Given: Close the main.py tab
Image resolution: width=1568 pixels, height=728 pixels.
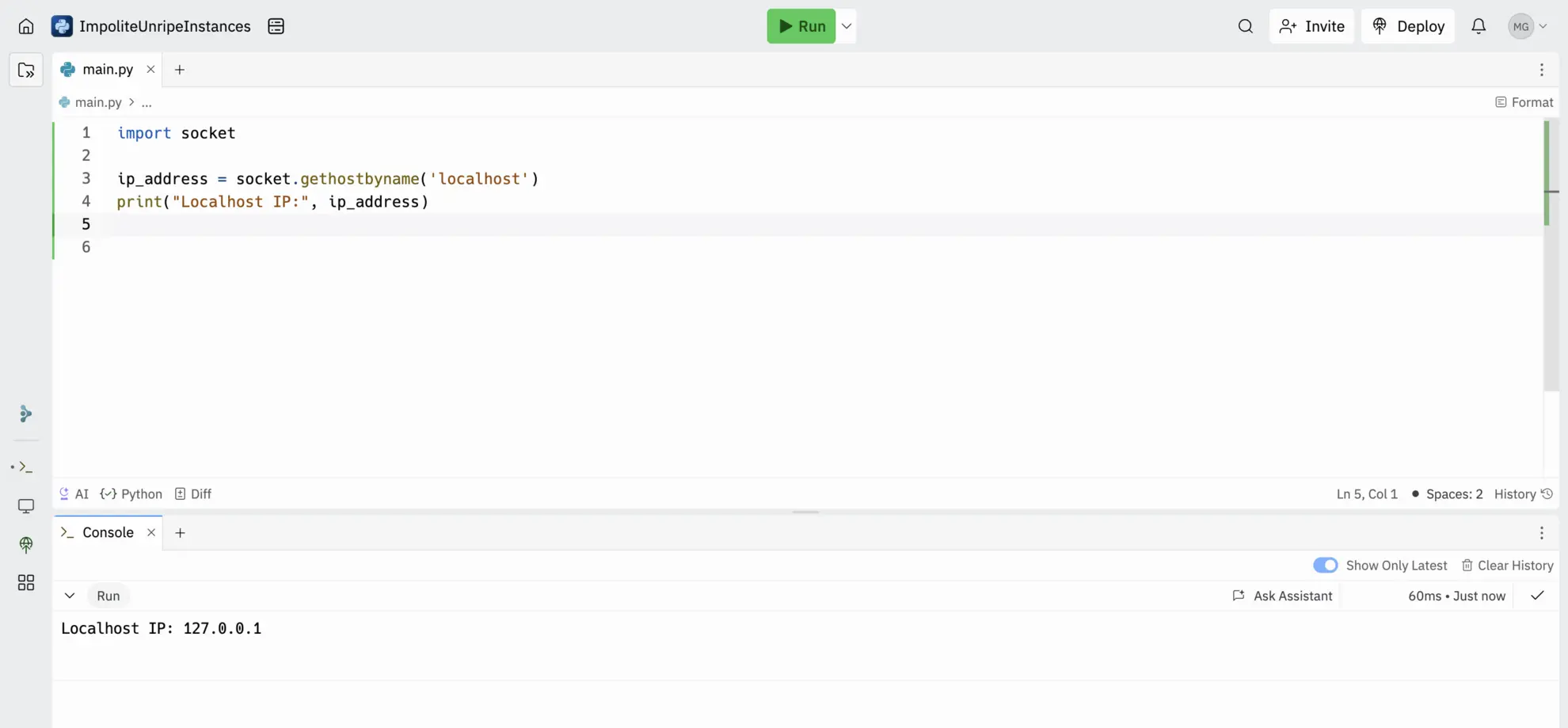Looking at the screenshot, I should click(150, 70).
